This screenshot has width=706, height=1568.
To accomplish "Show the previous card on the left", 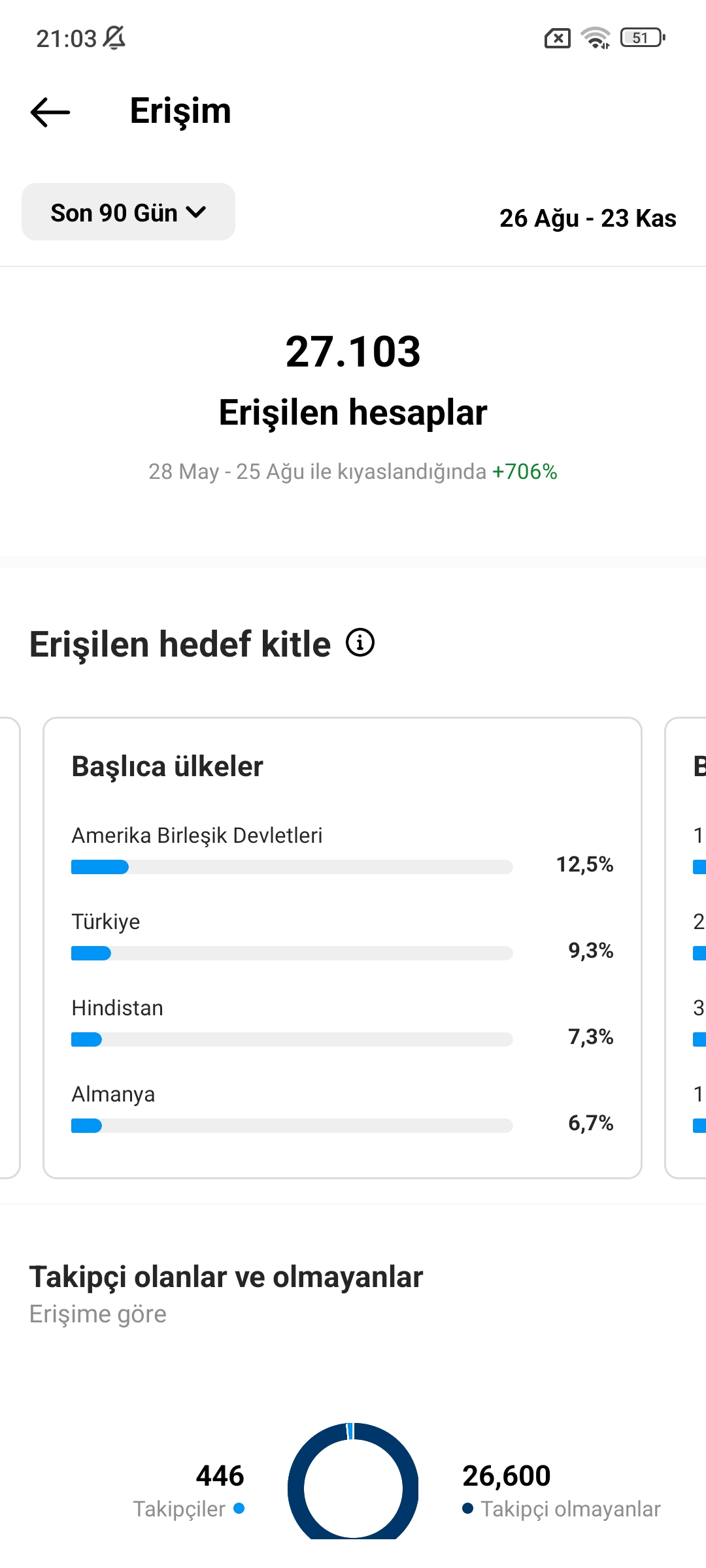I will 10,948.
